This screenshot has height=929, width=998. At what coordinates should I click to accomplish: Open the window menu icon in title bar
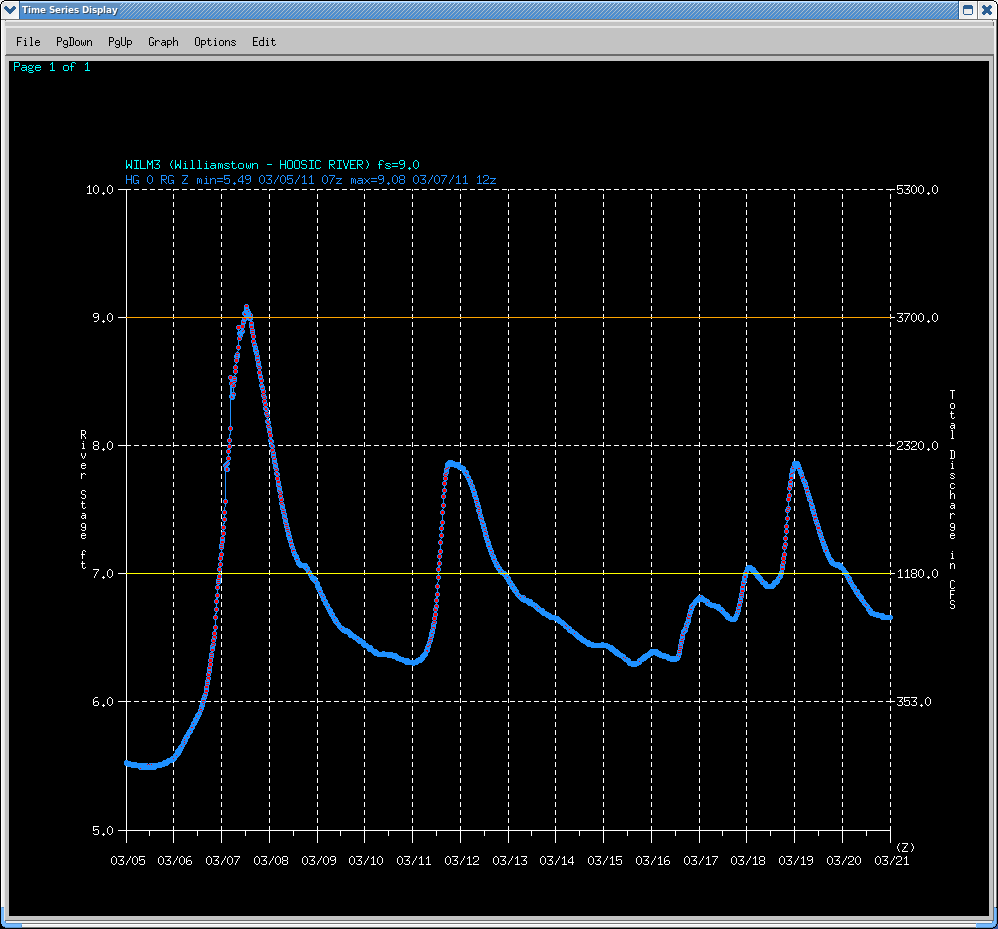[10, 10]
